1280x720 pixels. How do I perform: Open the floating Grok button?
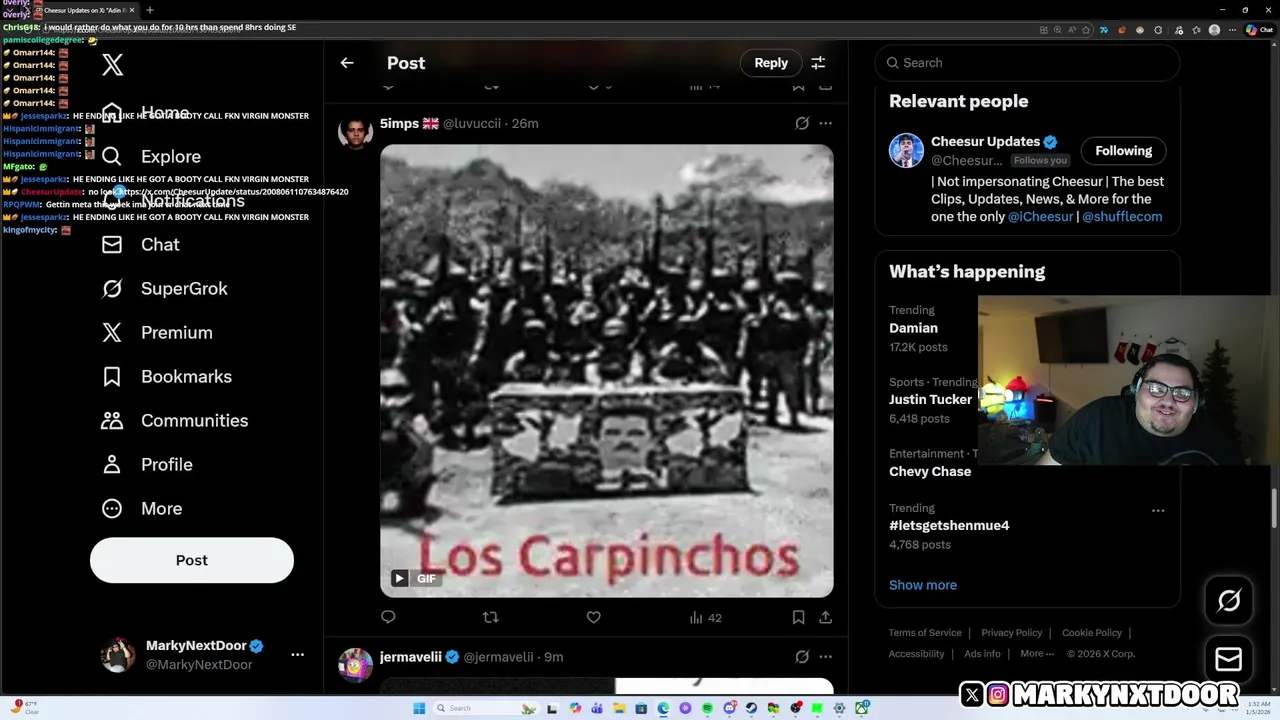(x=1229, y=601)
